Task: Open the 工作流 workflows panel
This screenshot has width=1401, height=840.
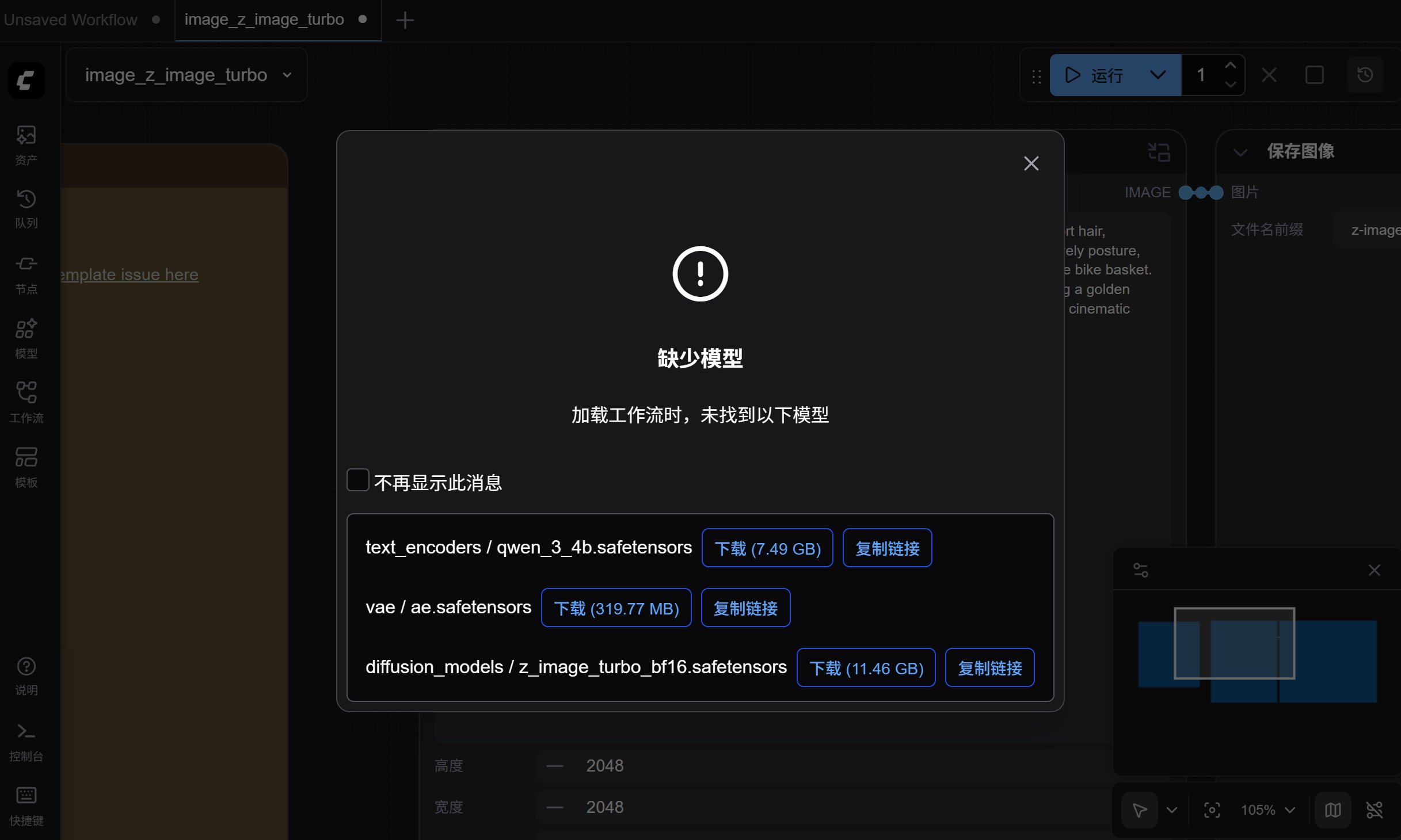Action: click(x=26, y=402)
